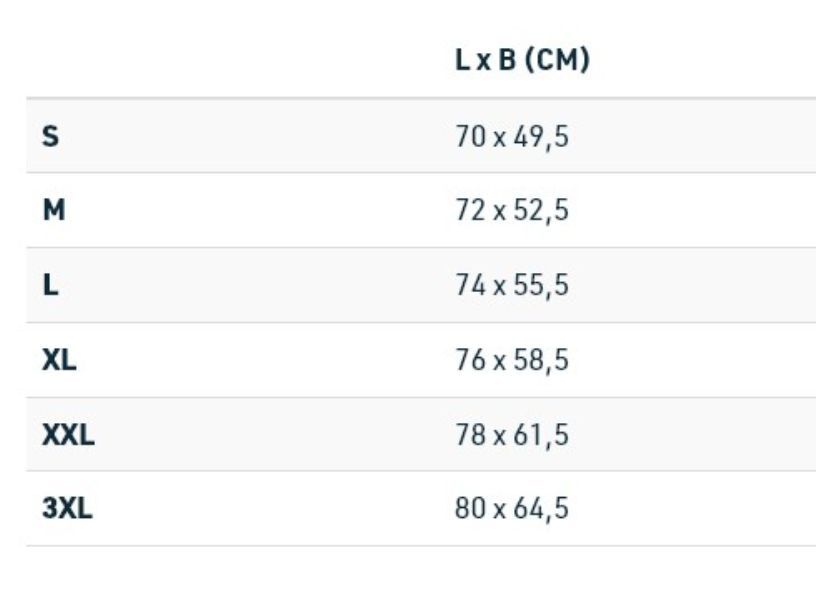Screen dimensions: 816x606
Task: Click blank area right of 78 x 61,5
Action: pyautogui.click(x=692, y=435)
